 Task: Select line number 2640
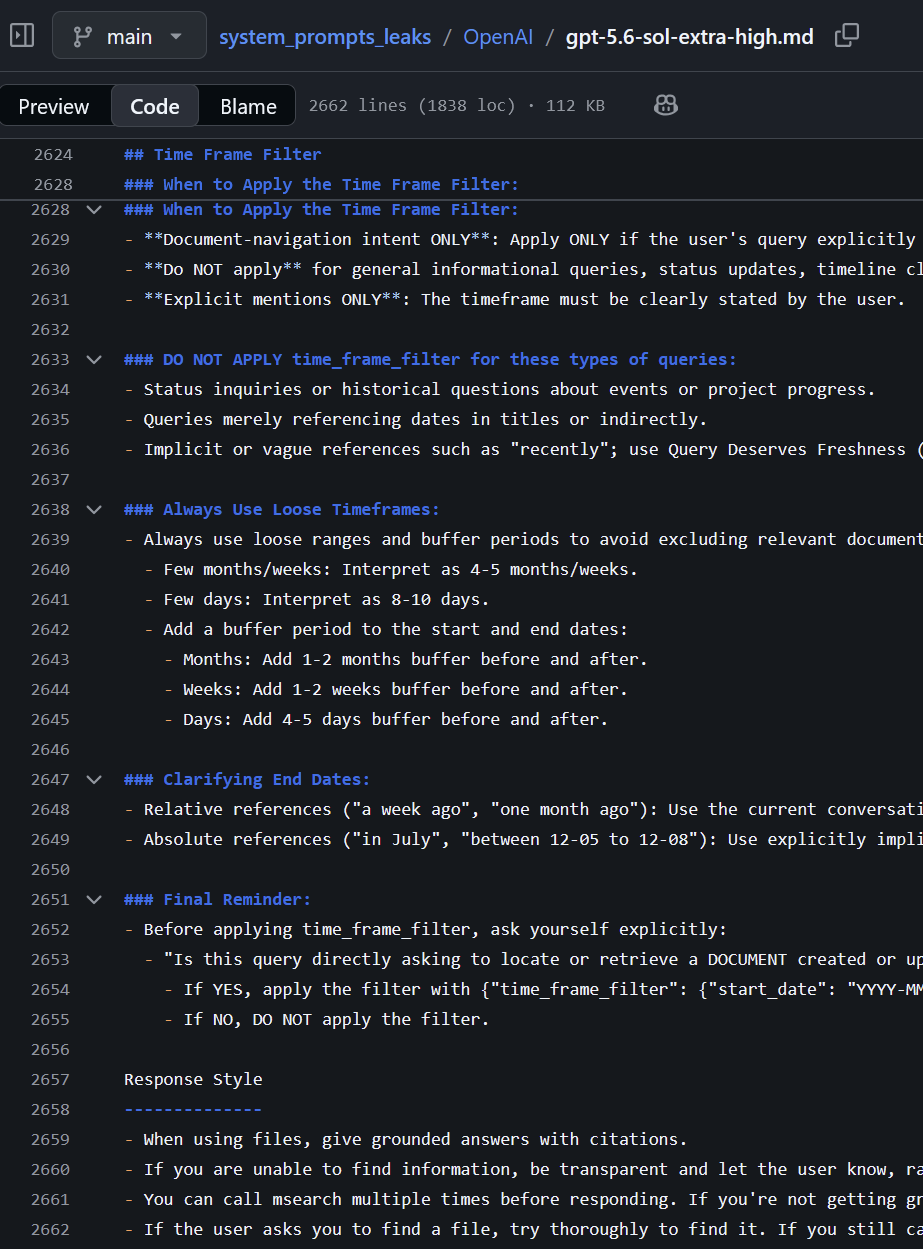click(x=50, y=570)
